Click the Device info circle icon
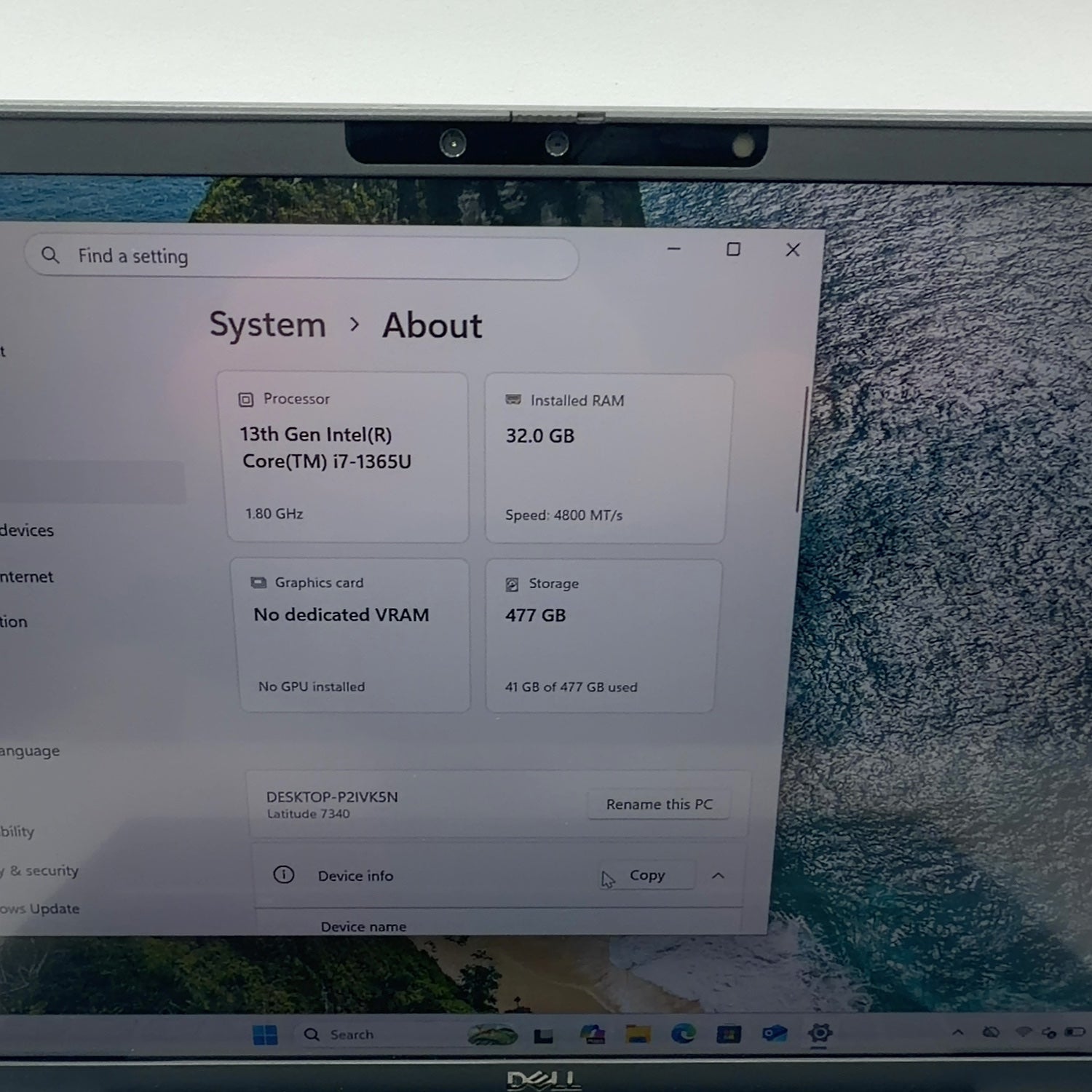 pos(283,874)
